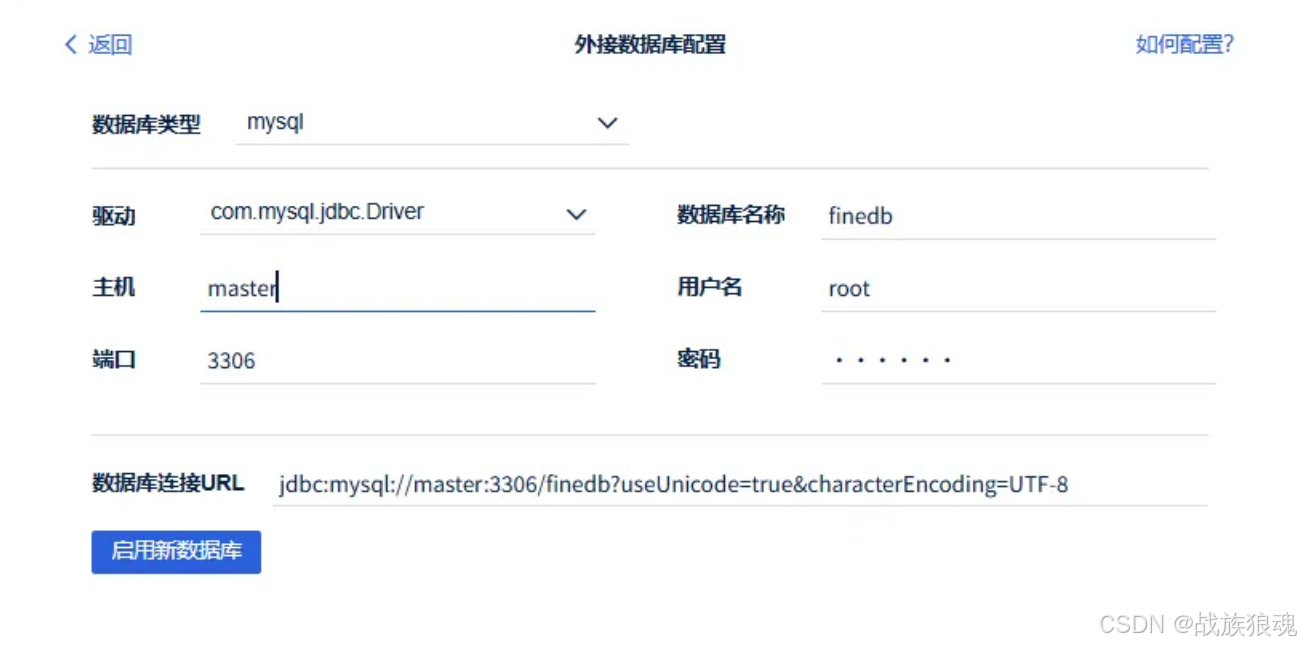Select the 数据库连接URL jdbc field
1301x646 pixels.
point(740,485)
